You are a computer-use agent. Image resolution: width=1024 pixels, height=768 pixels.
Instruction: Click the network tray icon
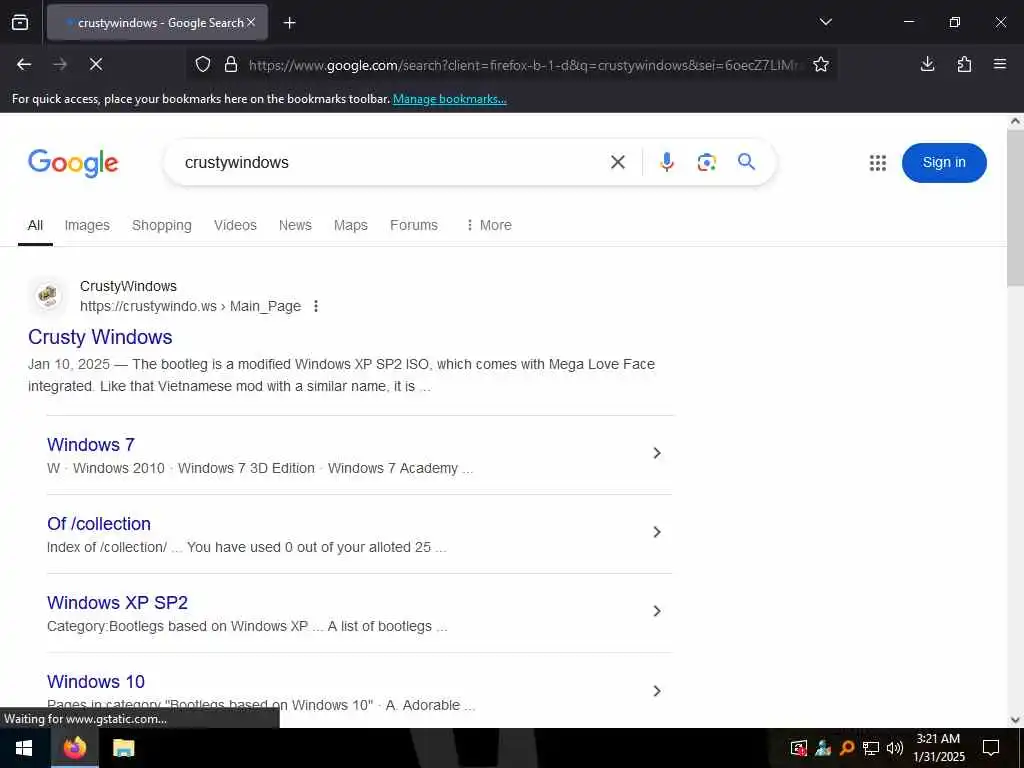click(871, 748)
